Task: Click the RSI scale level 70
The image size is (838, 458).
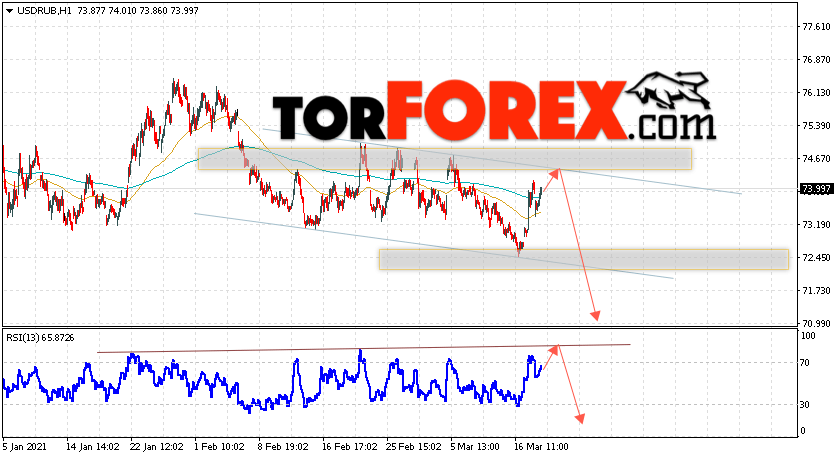Action: click(806, 363)
